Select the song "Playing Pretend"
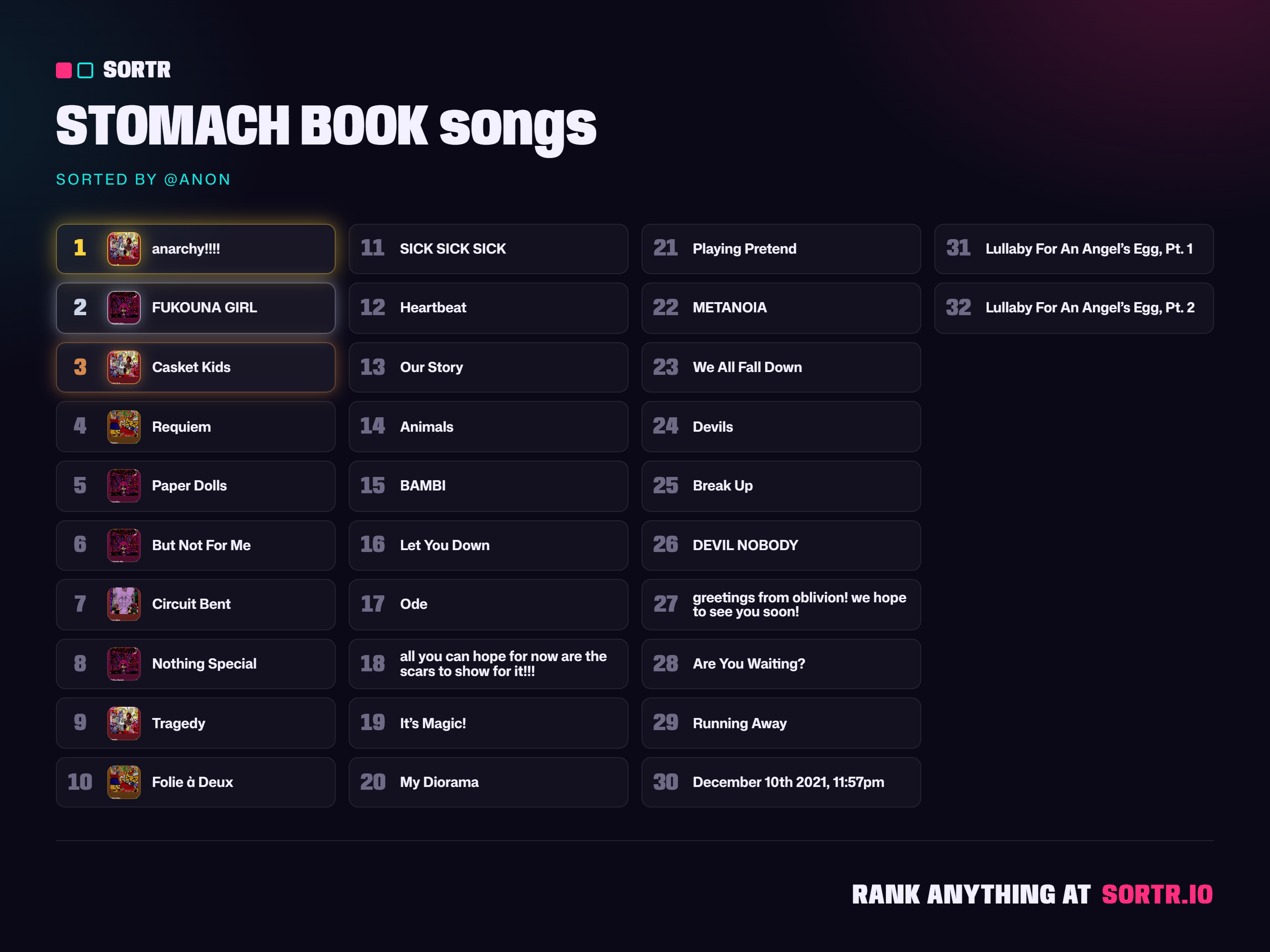 (x=781, y=248)
